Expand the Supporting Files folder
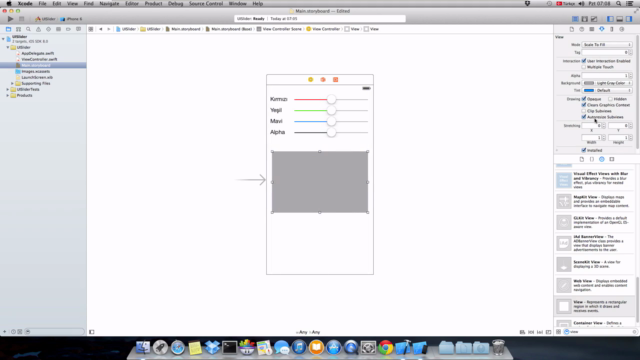Screen dimensions: 640x360 [12, 83]
